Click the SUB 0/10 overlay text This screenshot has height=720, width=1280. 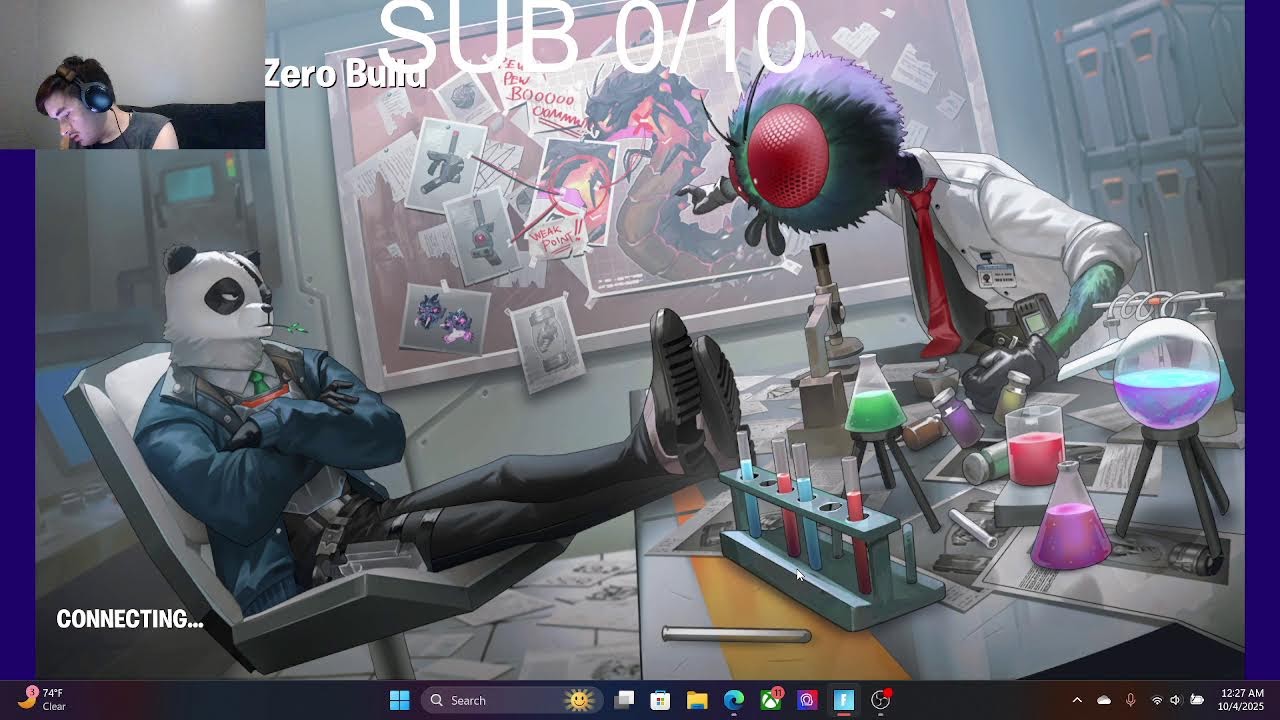click(592, 37)
